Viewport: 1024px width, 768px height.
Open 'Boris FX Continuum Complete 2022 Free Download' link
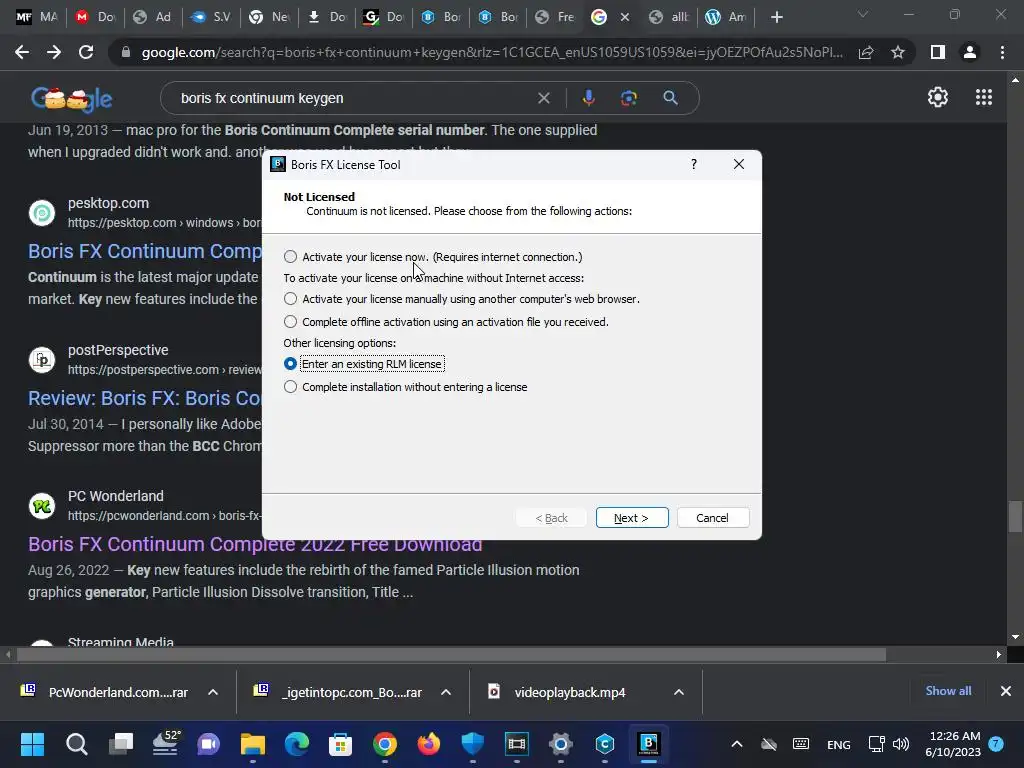255,544
